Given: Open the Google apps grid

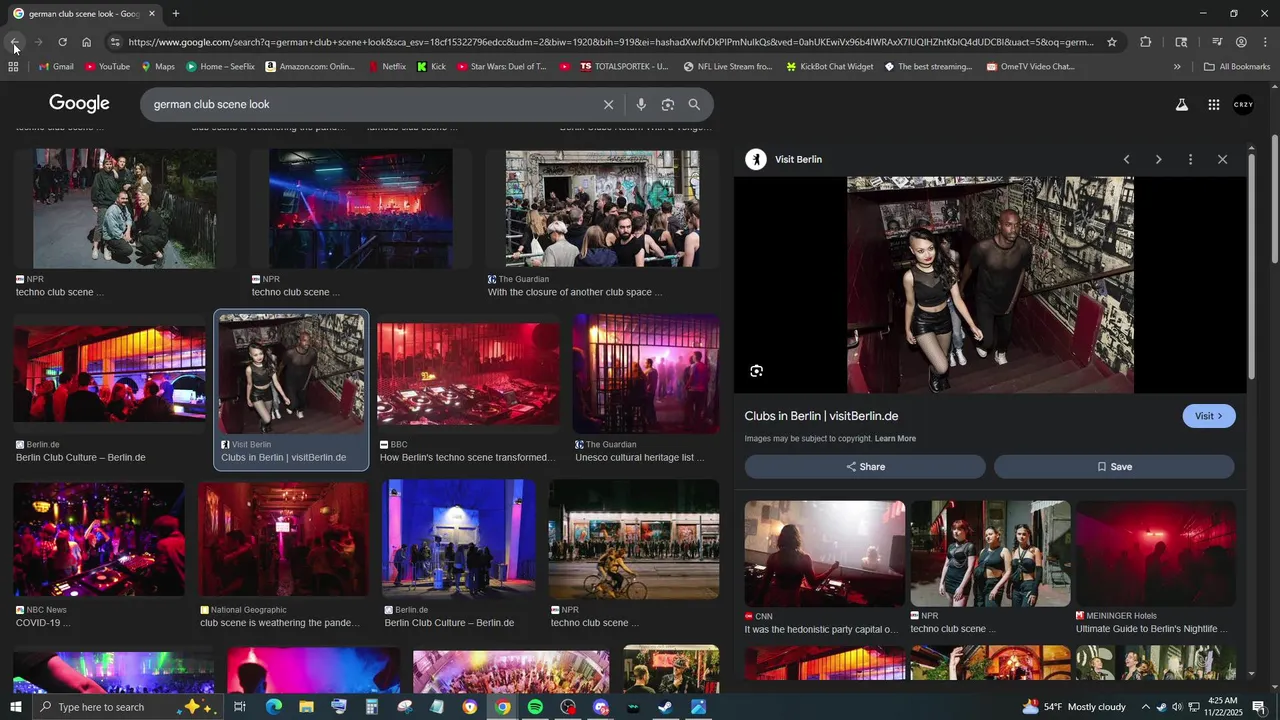Looking at the screenshot, I should click(x=1213, y=105).
